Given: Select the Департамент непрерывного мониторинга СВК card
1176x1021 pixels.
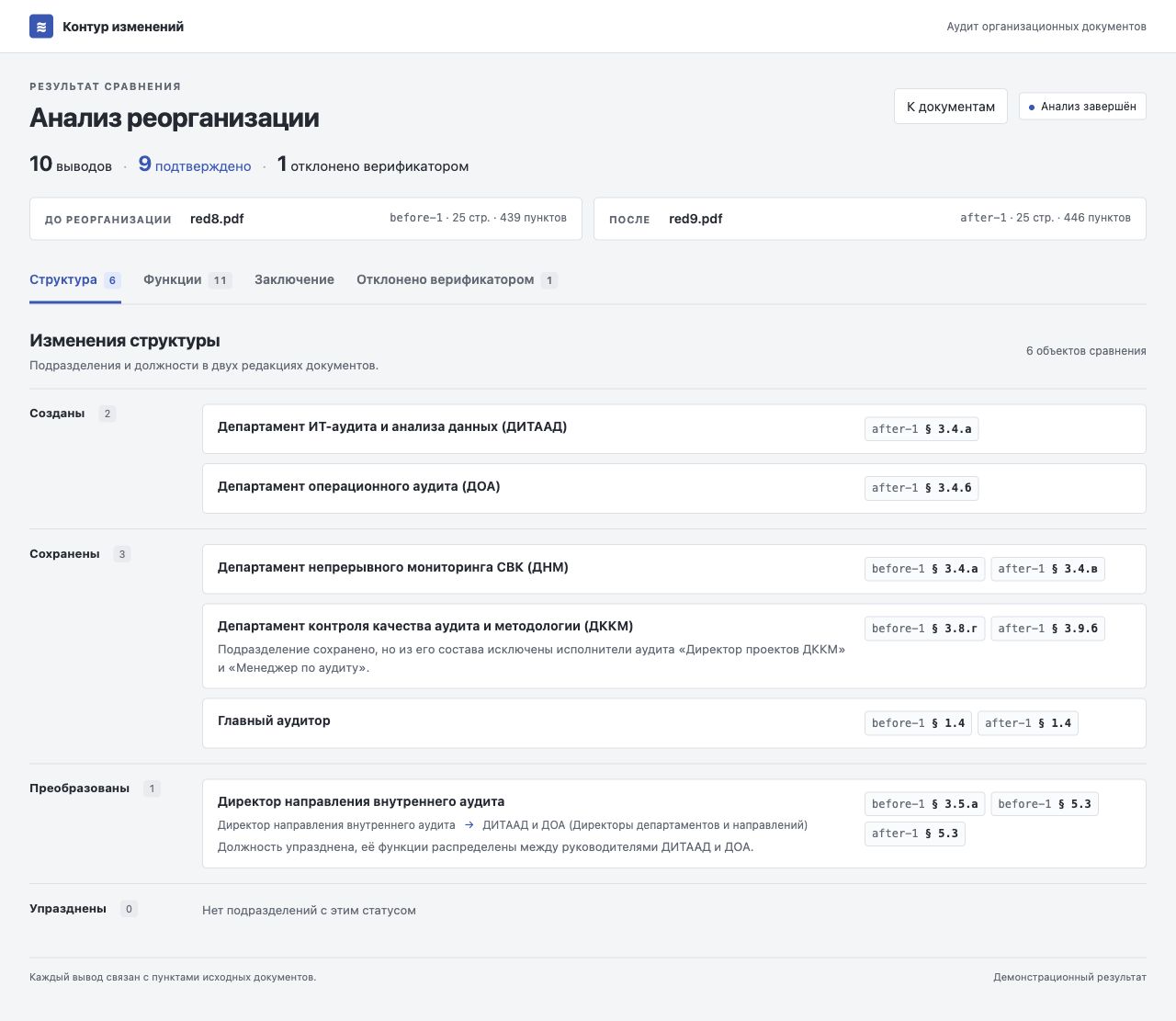Looking at the screenshot, I should pyautogui.click(x=674, y=569).
